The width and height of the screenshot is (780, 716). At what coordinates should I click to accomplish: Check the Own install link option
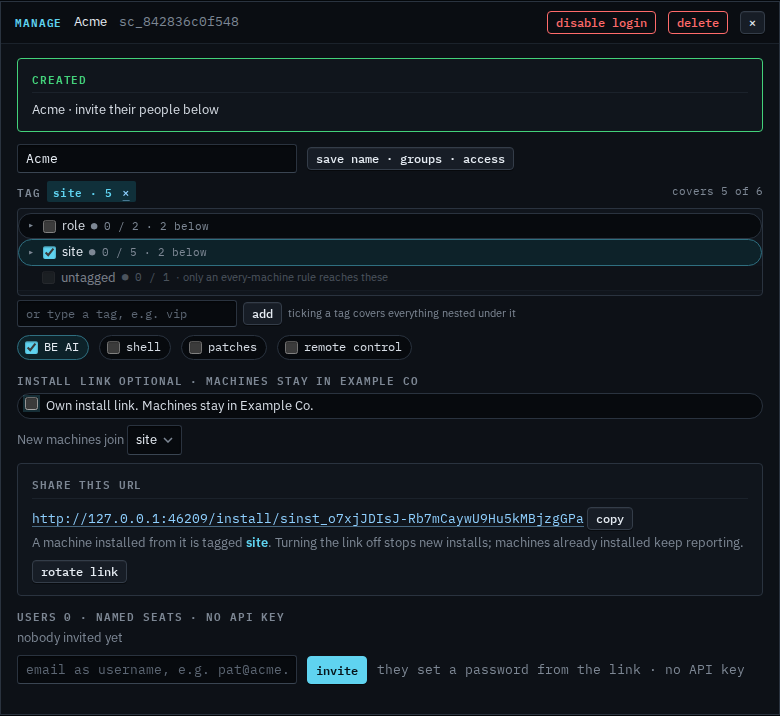32,404
